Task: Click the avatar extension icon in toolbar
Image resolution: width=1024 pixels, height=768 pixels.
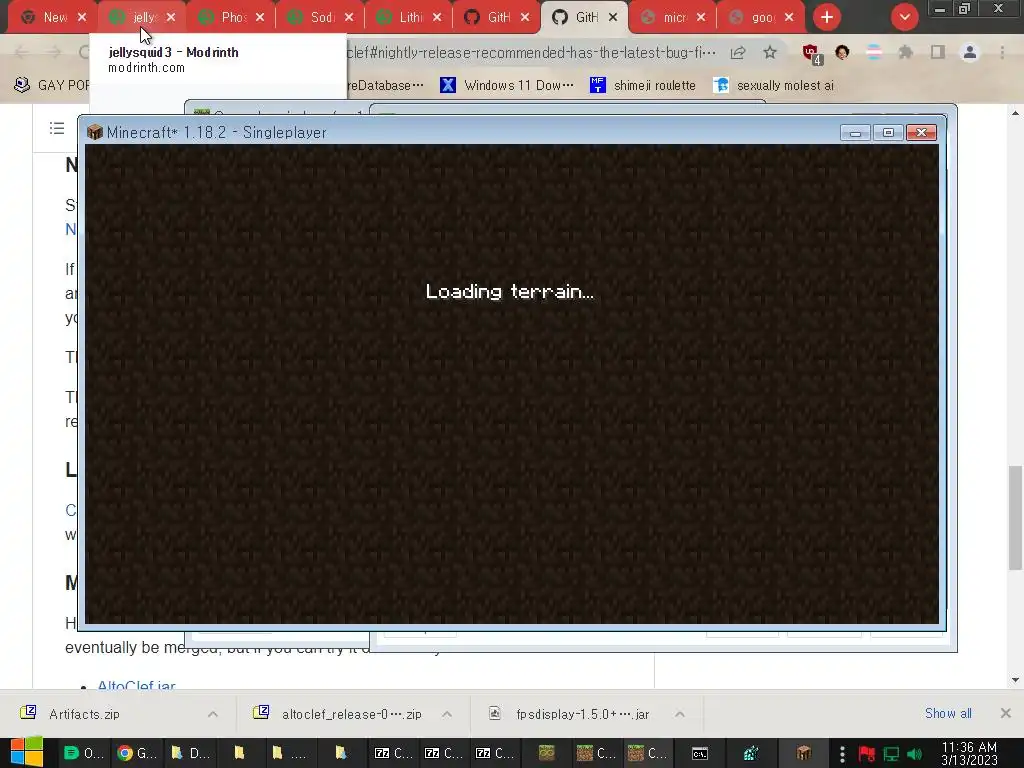Action: [842, 52]
